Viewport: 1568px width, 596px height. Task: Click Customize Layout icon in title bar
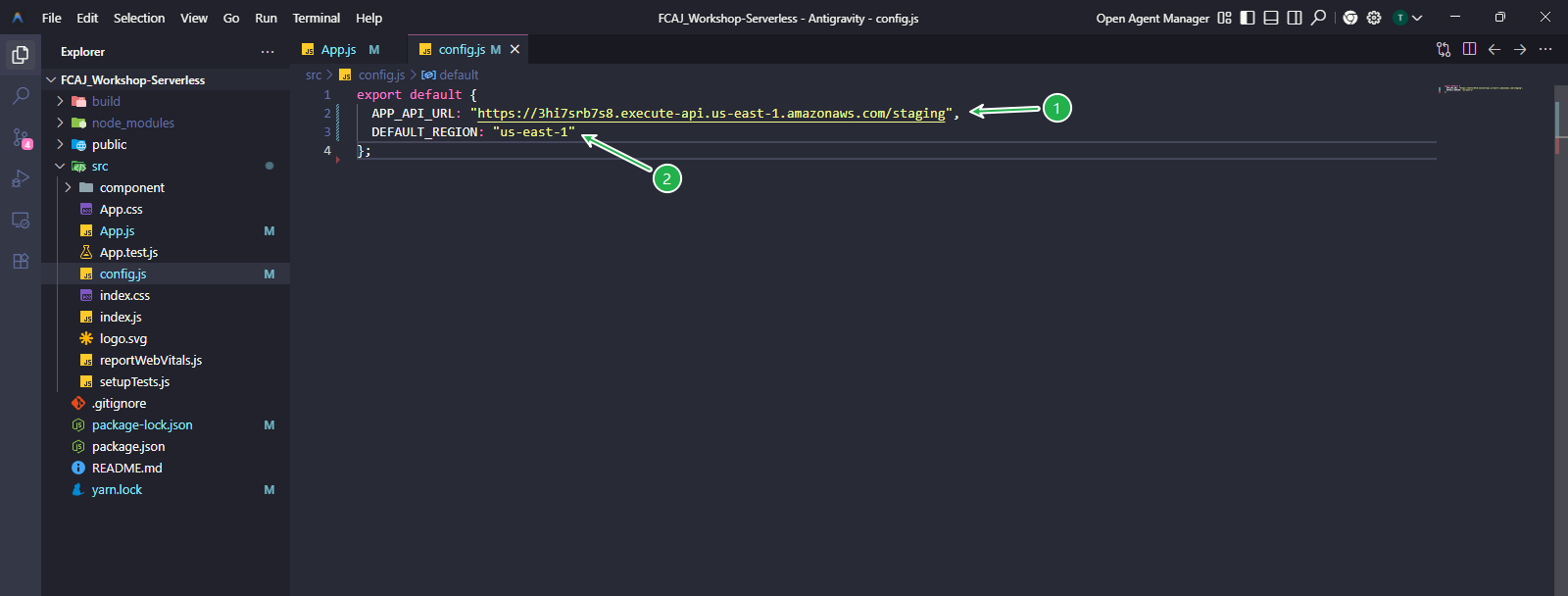coord(1224,18)
